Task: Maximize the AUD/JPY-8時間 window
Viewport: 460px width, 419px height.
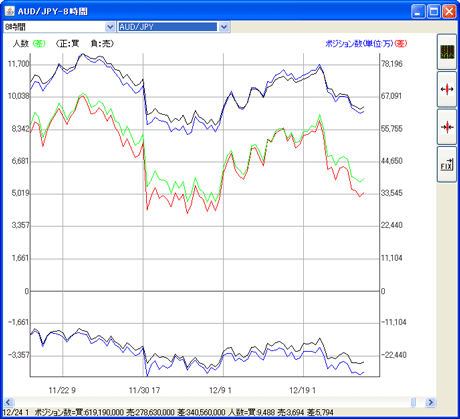Action: [434, 12]
